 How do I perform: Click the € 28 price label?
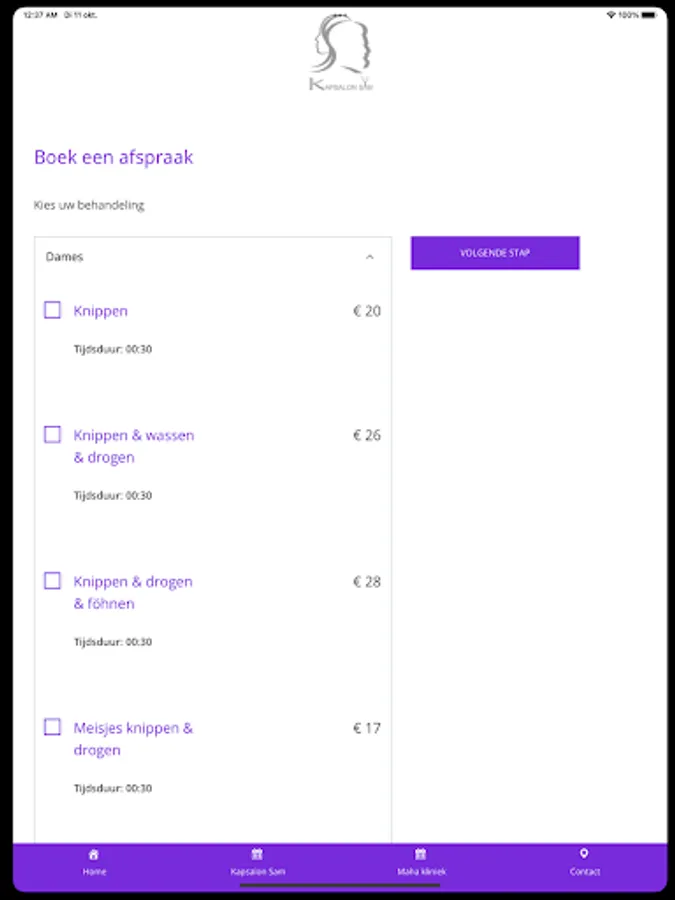point(367,581)
